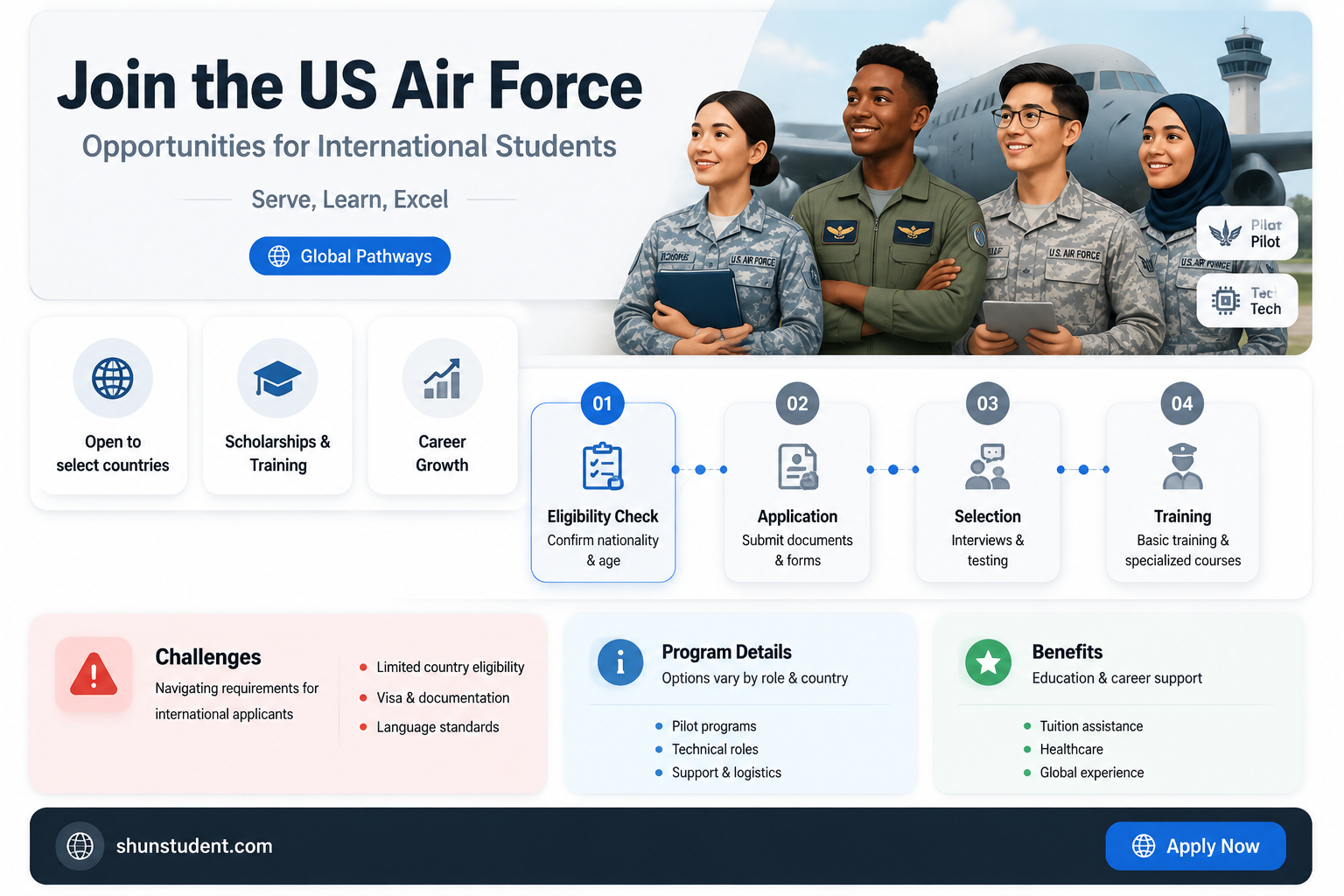Click the Selection step heading
This screenshot has height=896, width=1344.
[x=988, y=516]
